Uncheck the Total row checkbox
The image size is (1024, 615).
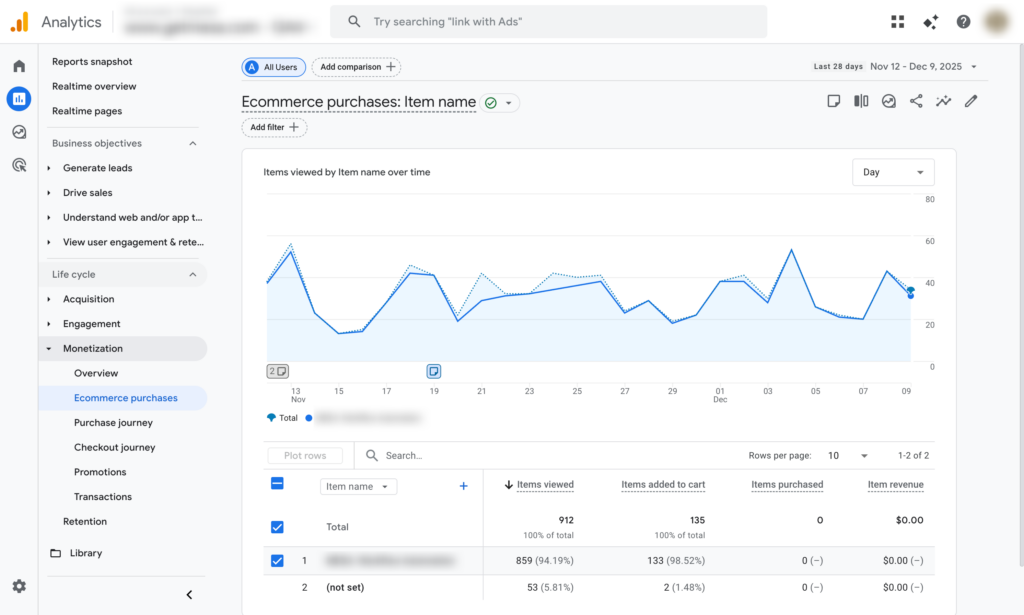[277, 527]
